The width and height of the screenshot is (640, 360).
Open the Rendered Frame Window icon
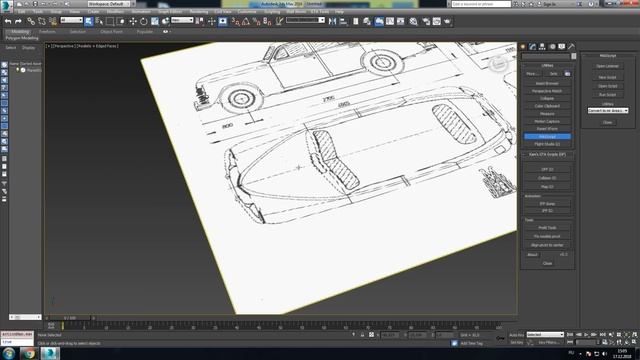click(x=437, y=21)
